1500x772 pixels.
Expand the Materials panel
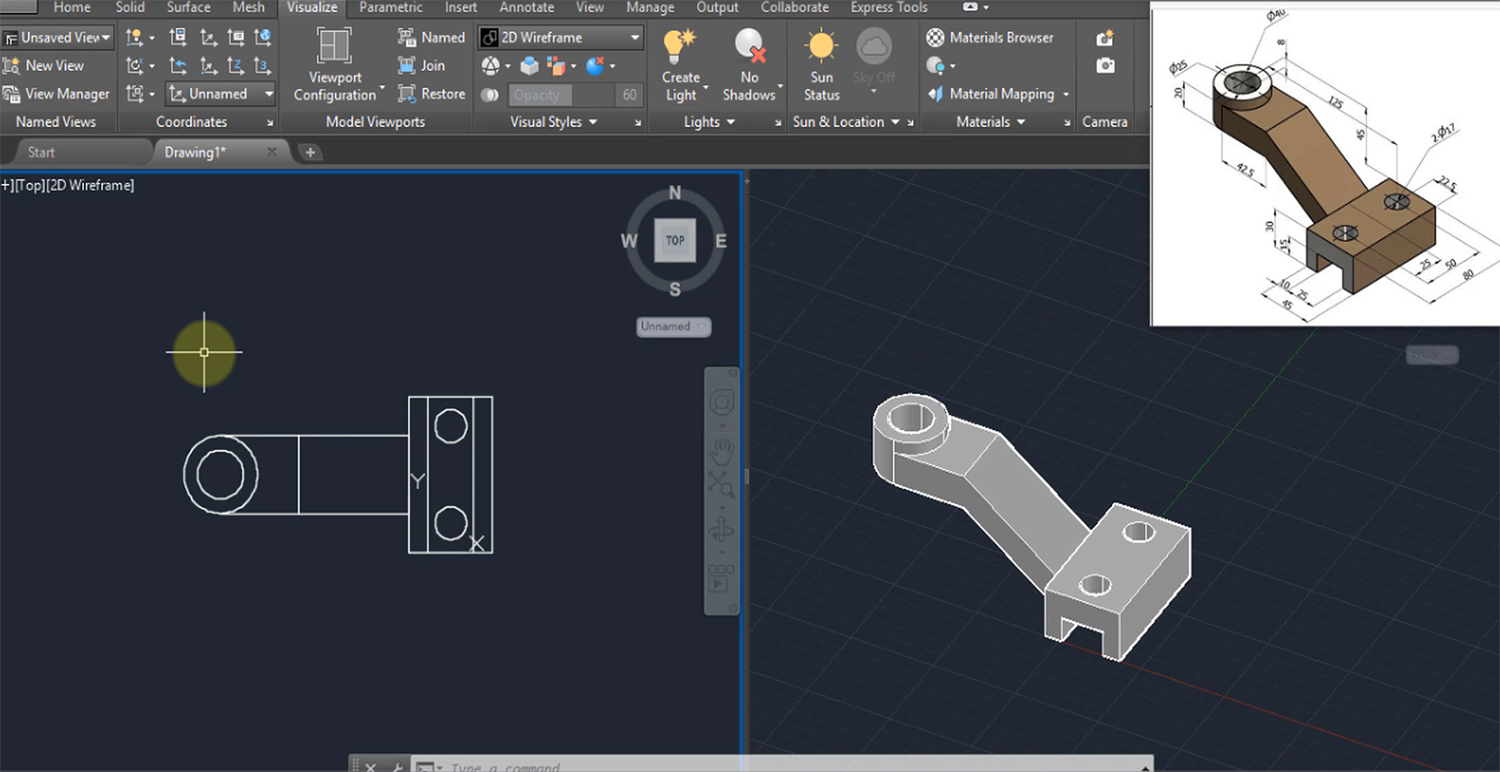click(x=990, y=122)
